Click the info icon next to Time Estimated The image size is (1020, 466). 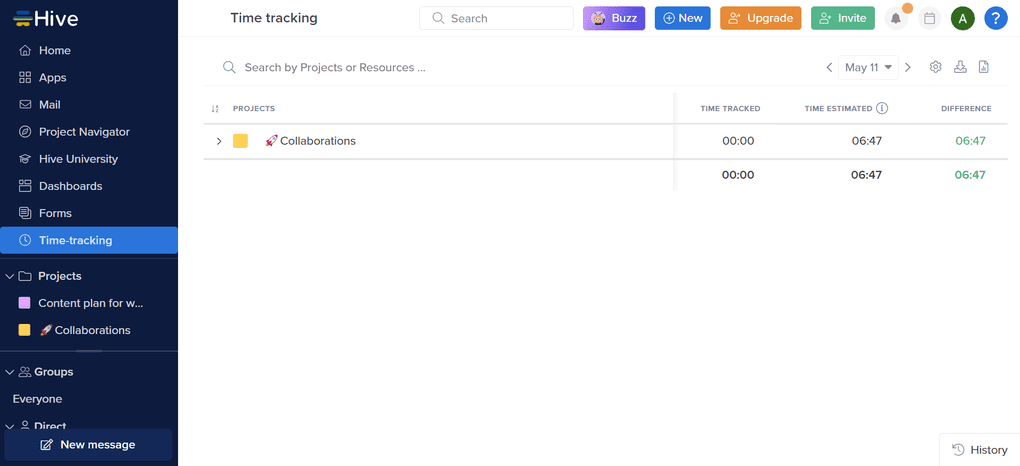[882, 108]
